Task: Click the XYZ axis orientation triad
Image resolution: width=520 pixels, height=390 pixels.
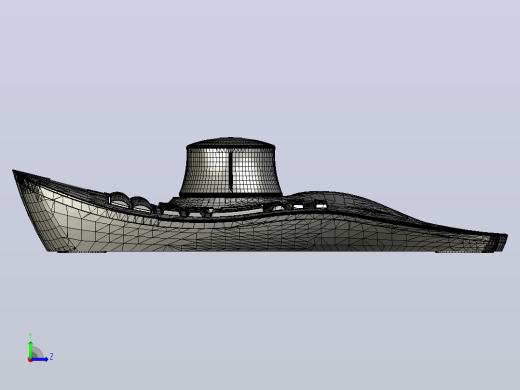Action: coord(40,348)
